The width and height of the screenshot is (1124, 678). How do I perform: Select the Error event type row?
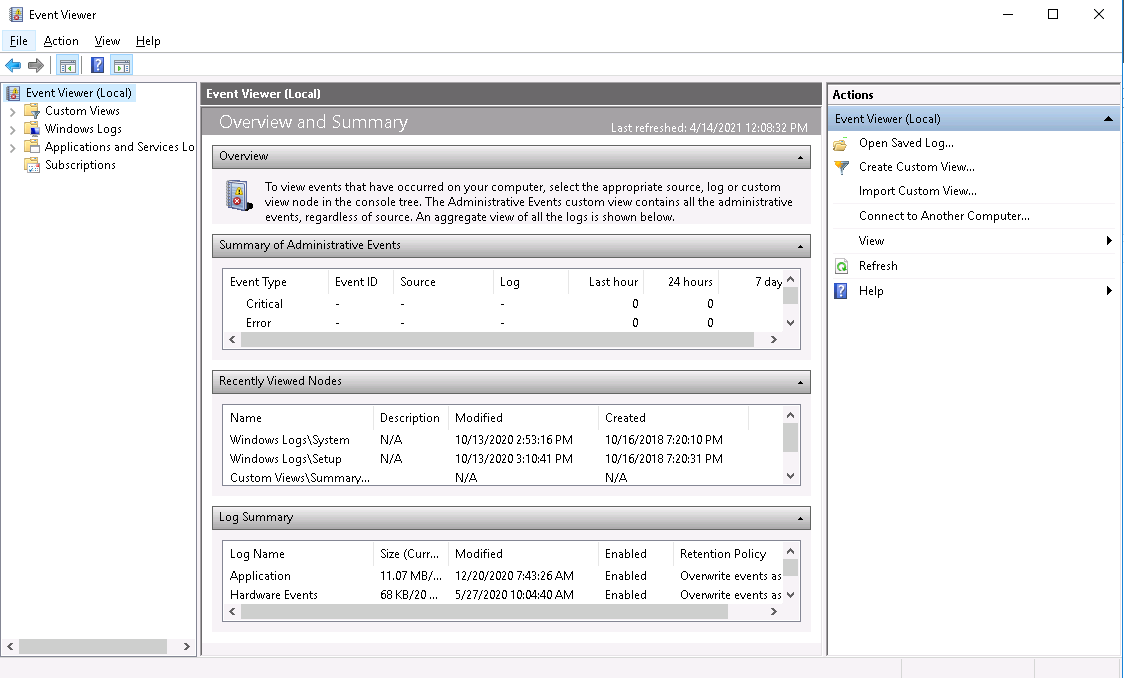(502, 323)
